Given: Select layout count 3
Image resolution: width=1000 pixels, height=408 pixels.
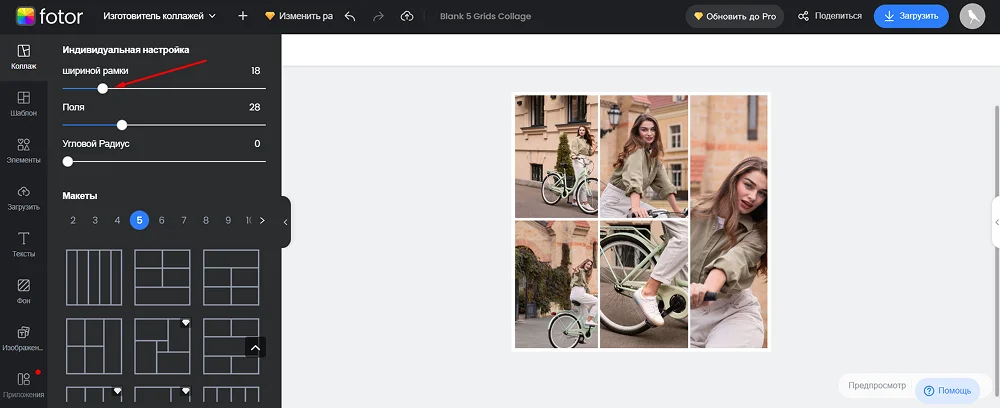Looking at the screenshot, I should click(95, 220).
